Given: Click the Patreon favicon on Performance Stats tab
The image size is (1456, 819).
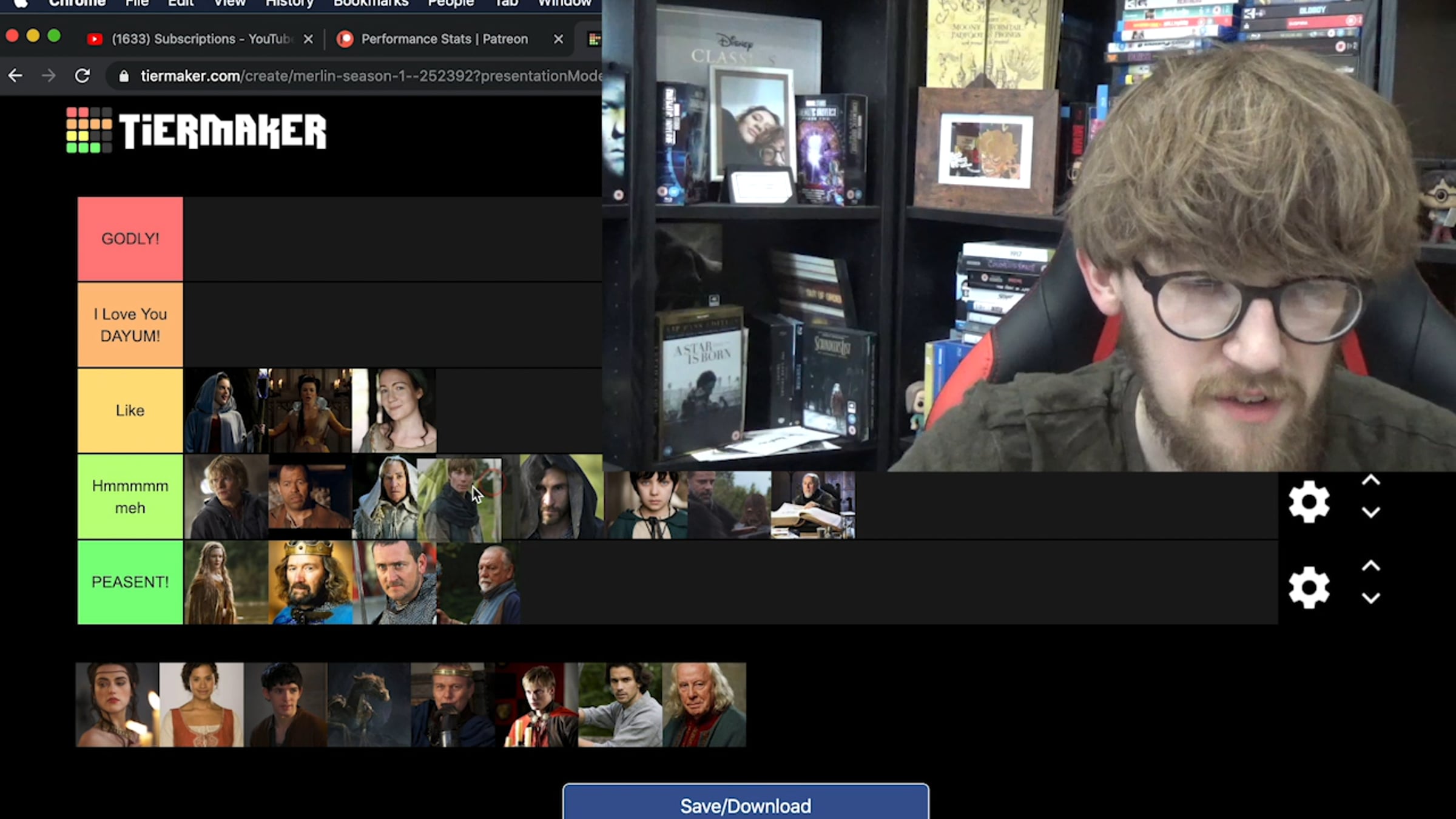Looking at the screenshot, I should tap(345, 39).
